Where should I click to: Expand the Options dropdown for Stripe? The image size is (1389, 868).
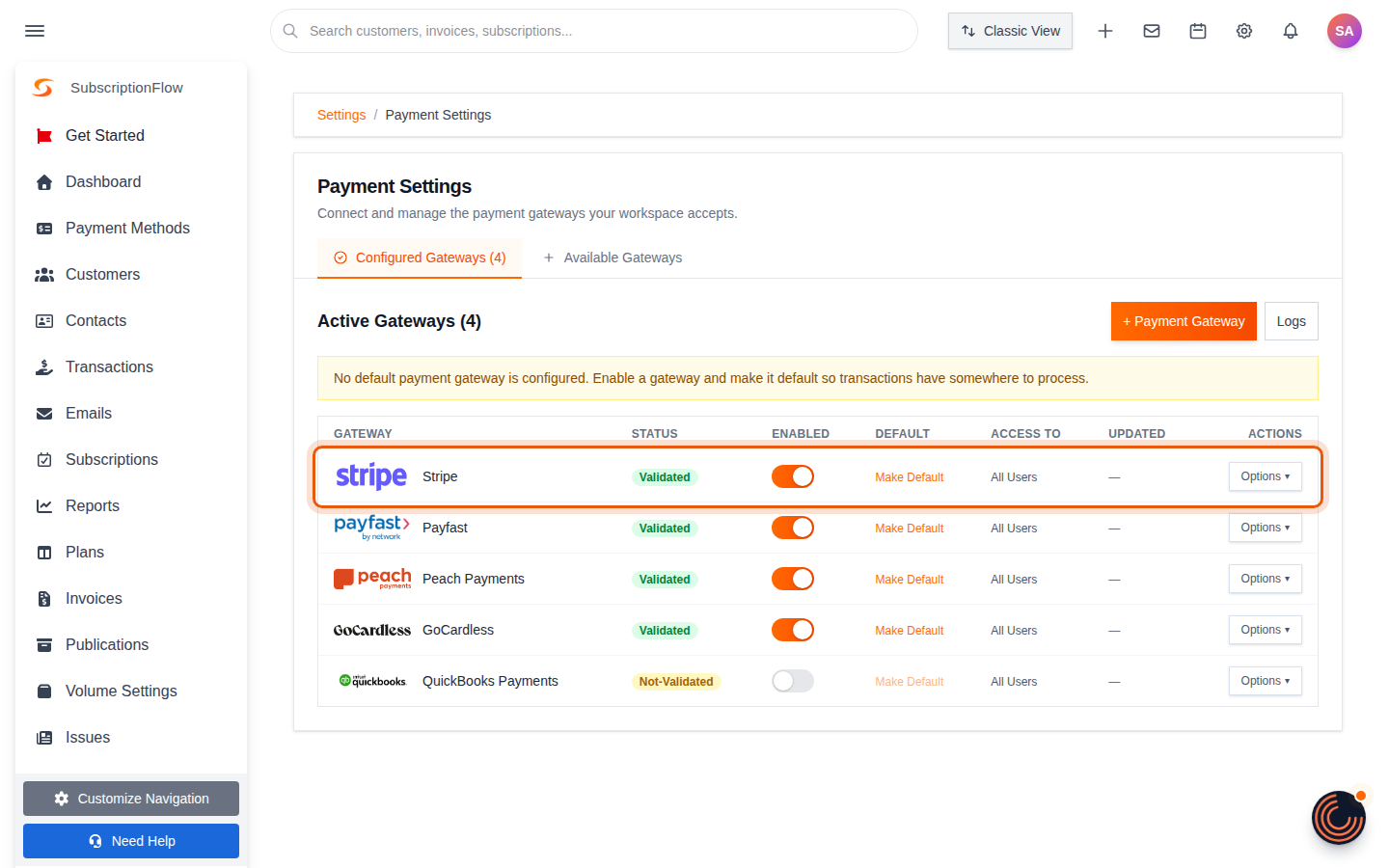pyautogui.click(x=1266, y=476)
